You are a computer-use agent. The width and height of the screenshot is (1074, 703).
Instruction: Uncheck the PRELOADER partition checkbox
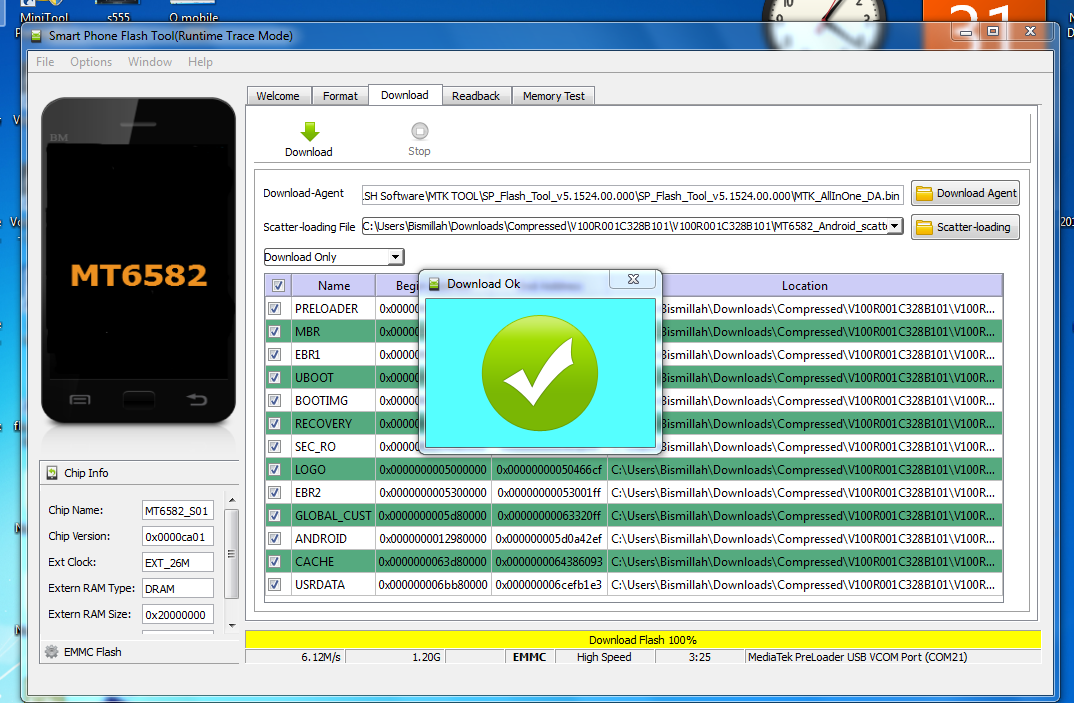[x=275, y=308]
